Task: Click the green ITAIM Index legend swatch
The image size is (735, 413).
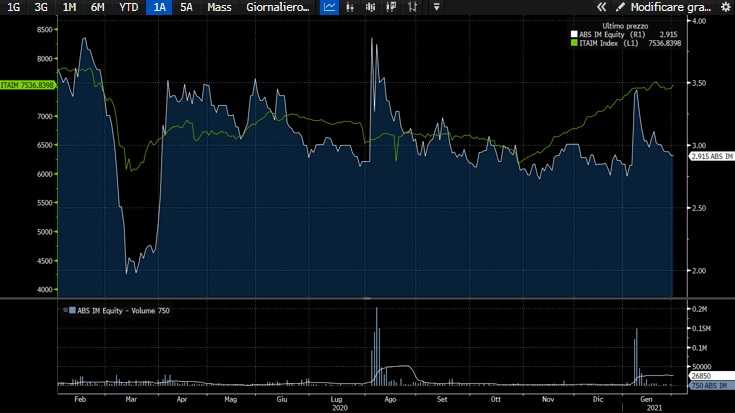Action: [573, 43]
